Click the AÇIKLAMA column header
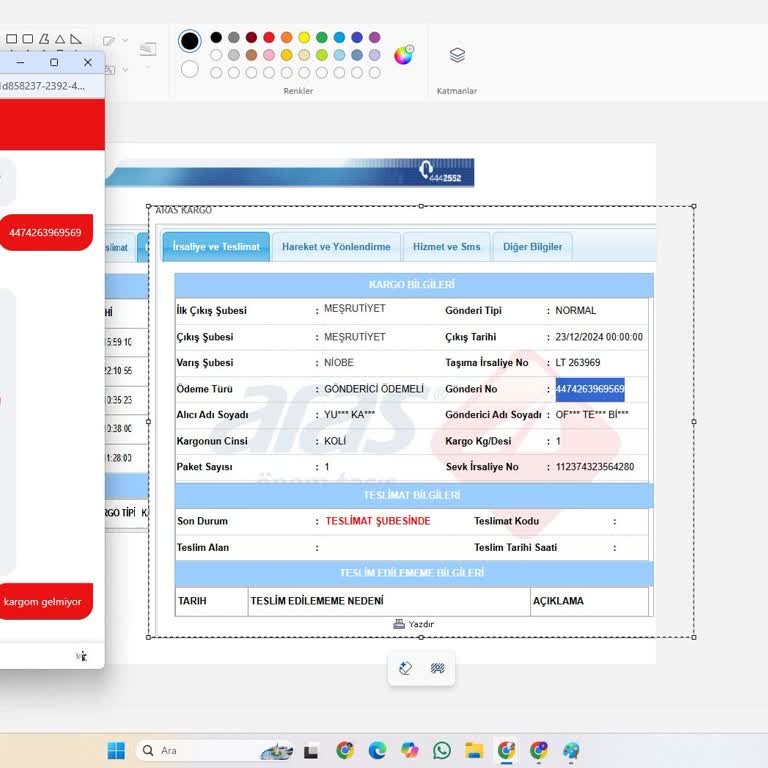The width and height of the screenshot is (768, 768). pyautogui.click(x=558, y=601)
